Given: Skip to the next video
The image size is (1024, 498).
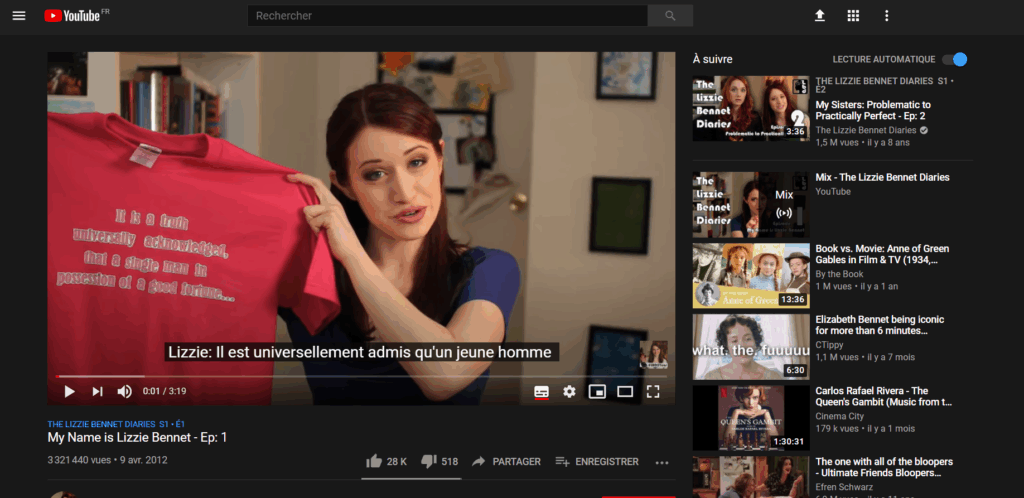Looking at the screenshot, I should [x=97, y=392].
